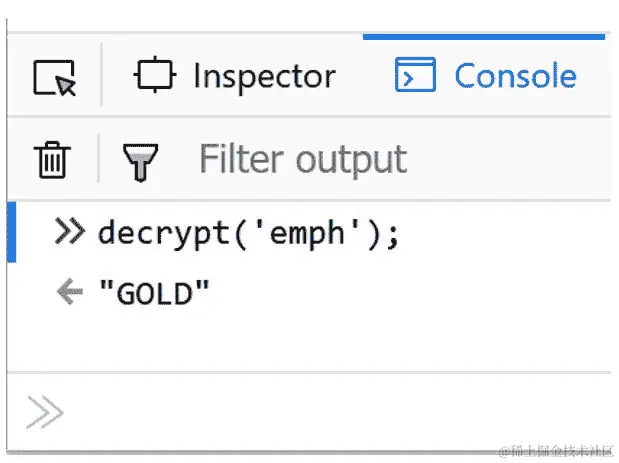Click the Inspector panel icon
The width and height of the screenshot is (619, 463).
coord(155,74)
